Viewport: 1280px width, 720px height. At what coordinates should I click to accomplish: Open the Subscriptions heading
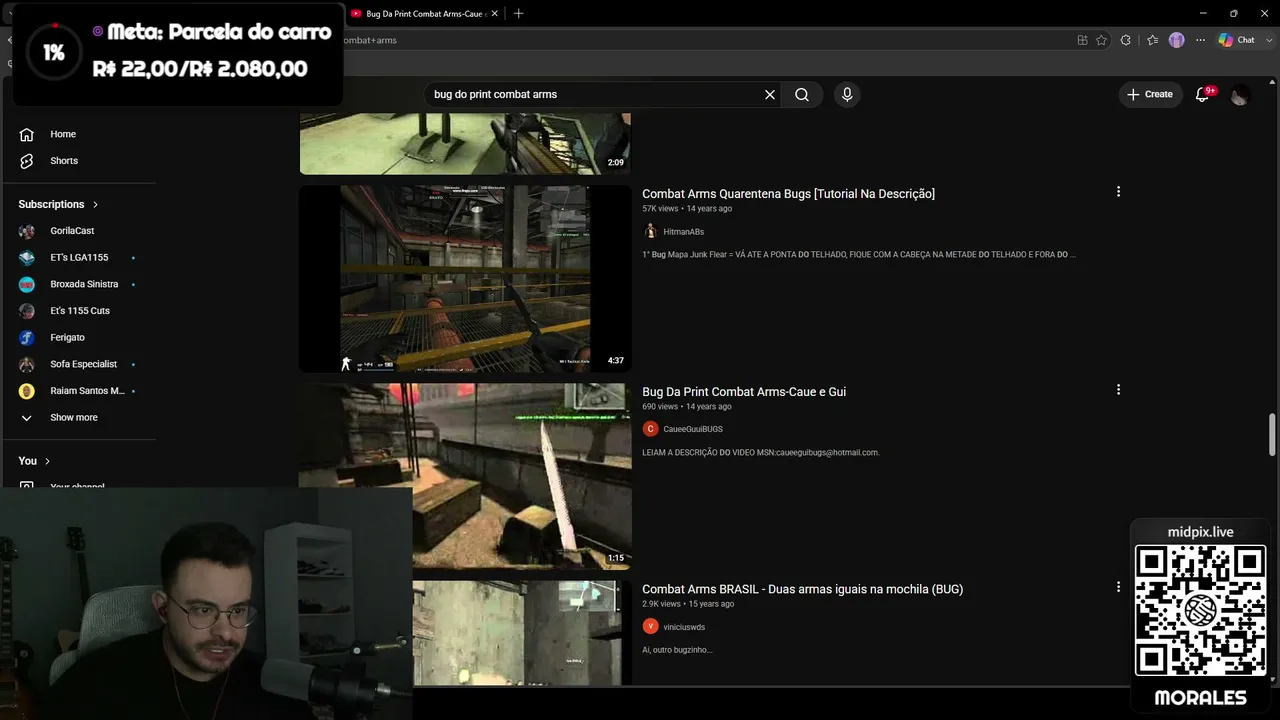coord(51,204)
